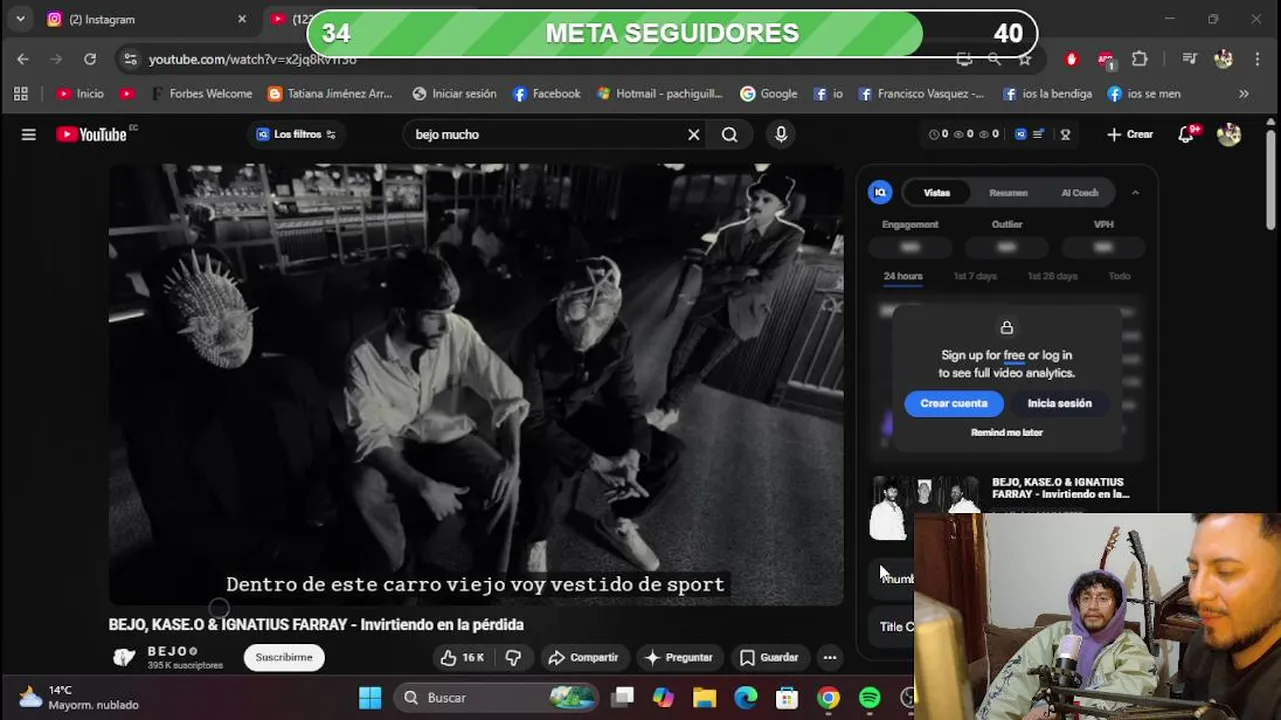This screenshot has height=720, width=1281.
Task: Close the Instagram browser tab
Action: 242,19
